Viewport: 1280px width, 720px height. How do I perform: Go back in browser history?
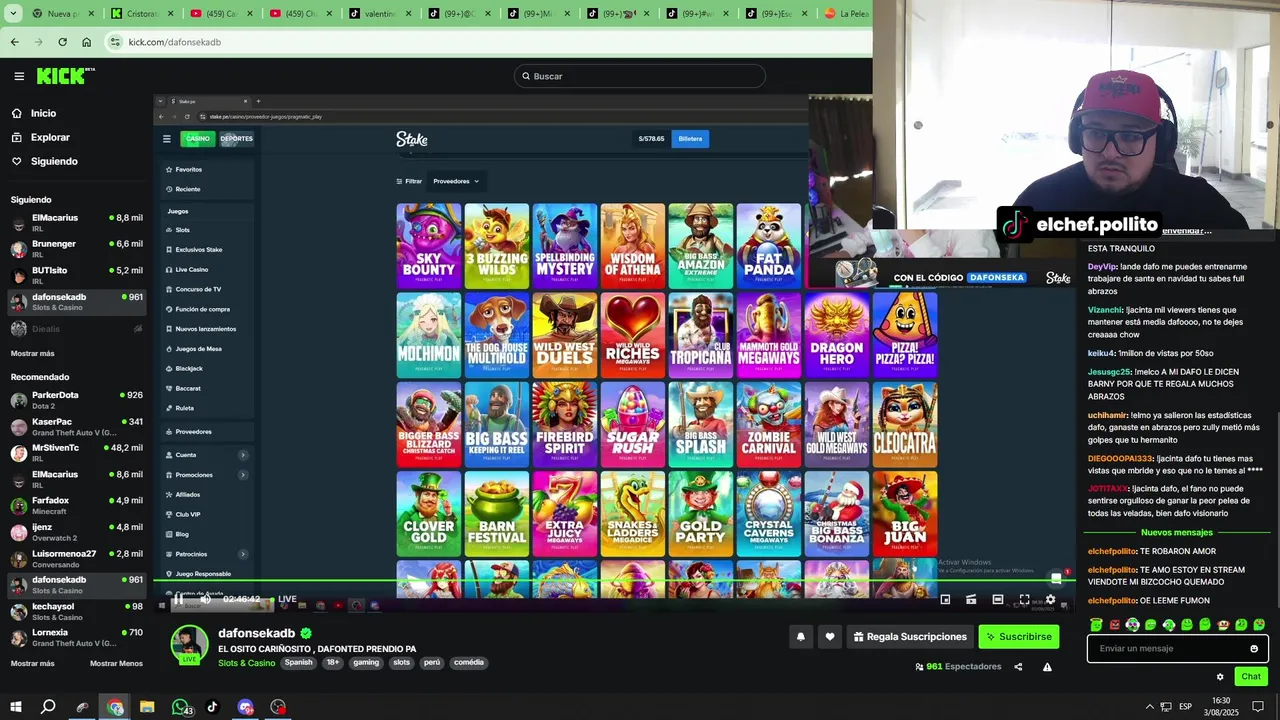click(x=14, y=42)
